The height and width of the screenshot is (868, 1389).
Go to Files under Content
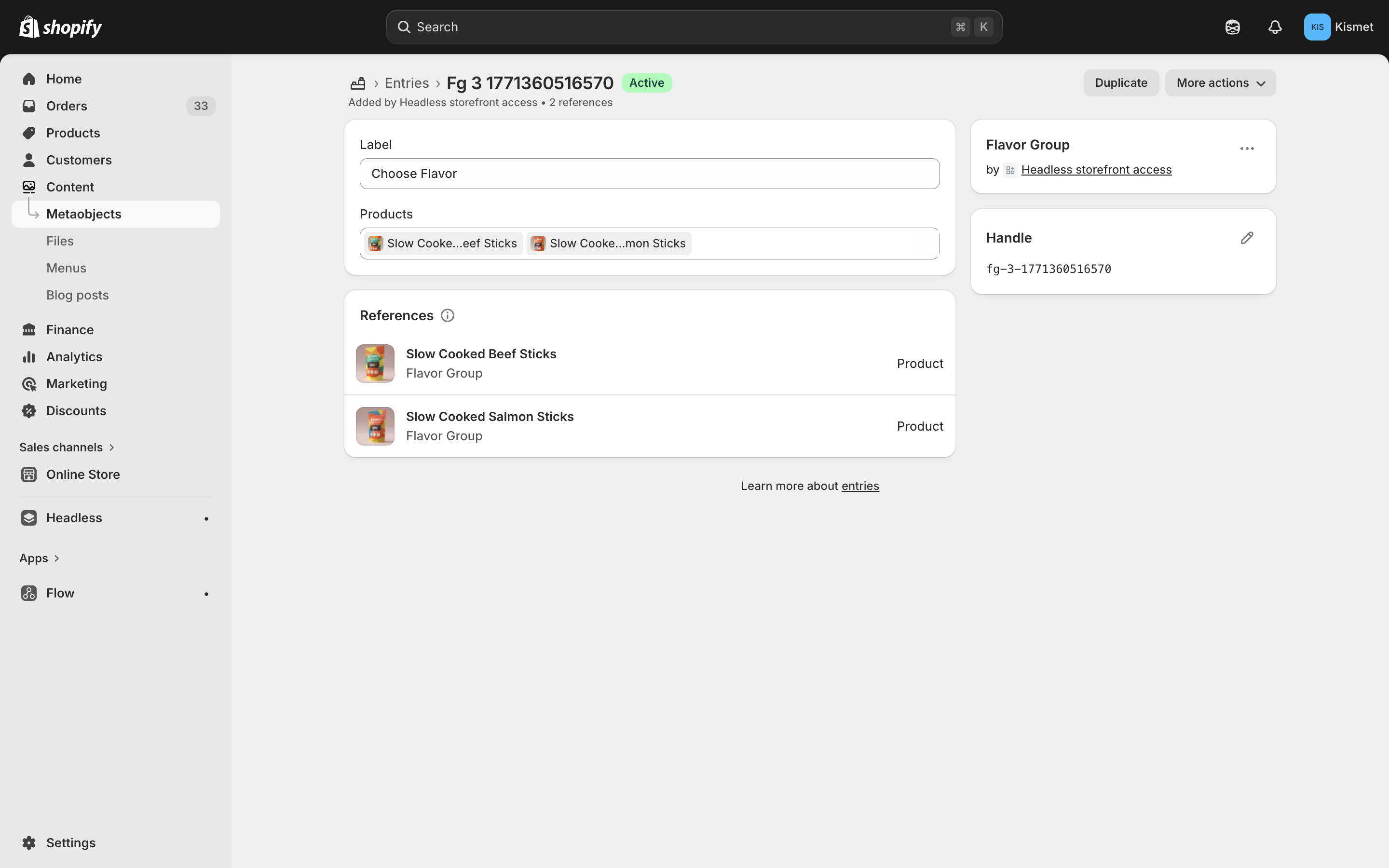60,241
